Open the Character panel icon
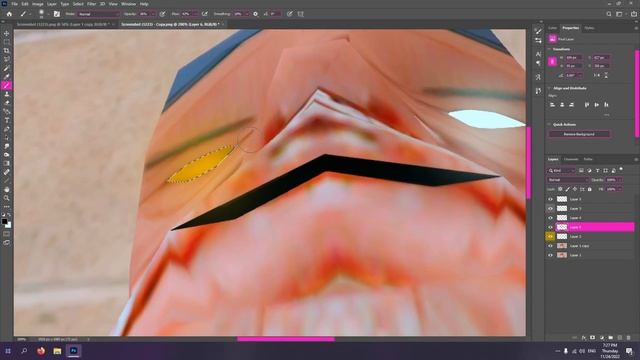Image resolution: width=640 pixels, height=360 pixels. [538, 54]
